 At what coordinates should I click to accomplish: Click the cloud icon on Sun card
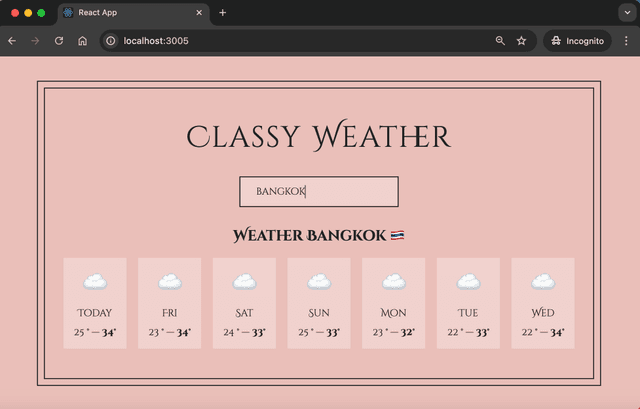click(319, 282)
